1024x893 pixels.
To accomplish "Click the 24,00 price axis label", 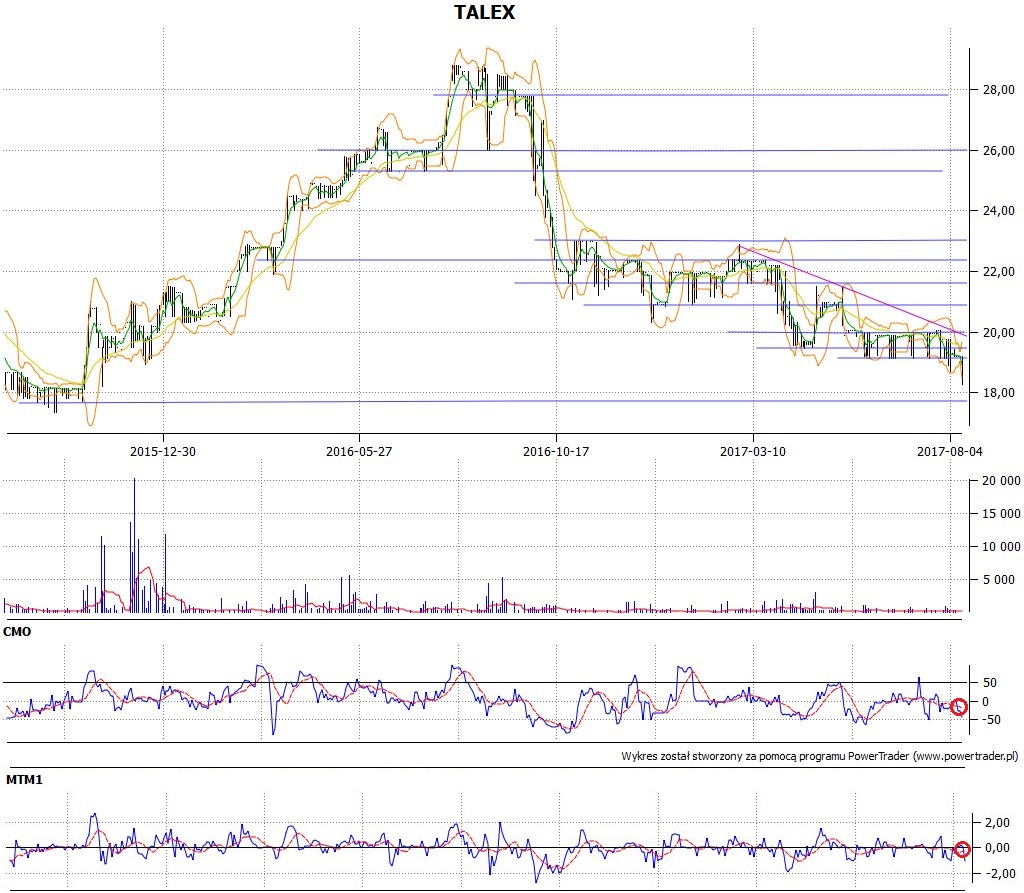I will click(999, 210).
